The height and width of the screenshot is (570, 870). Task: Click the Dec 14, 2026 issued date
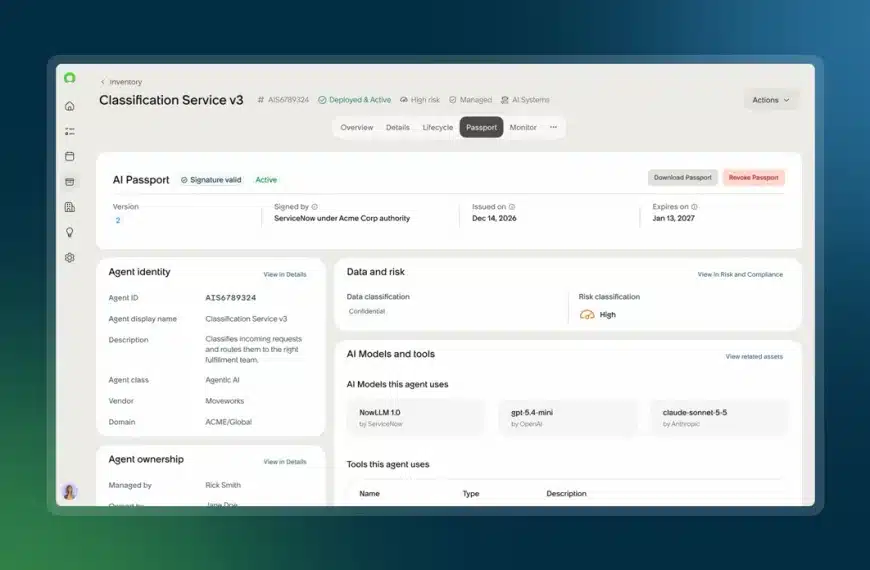tap(494, 218)
